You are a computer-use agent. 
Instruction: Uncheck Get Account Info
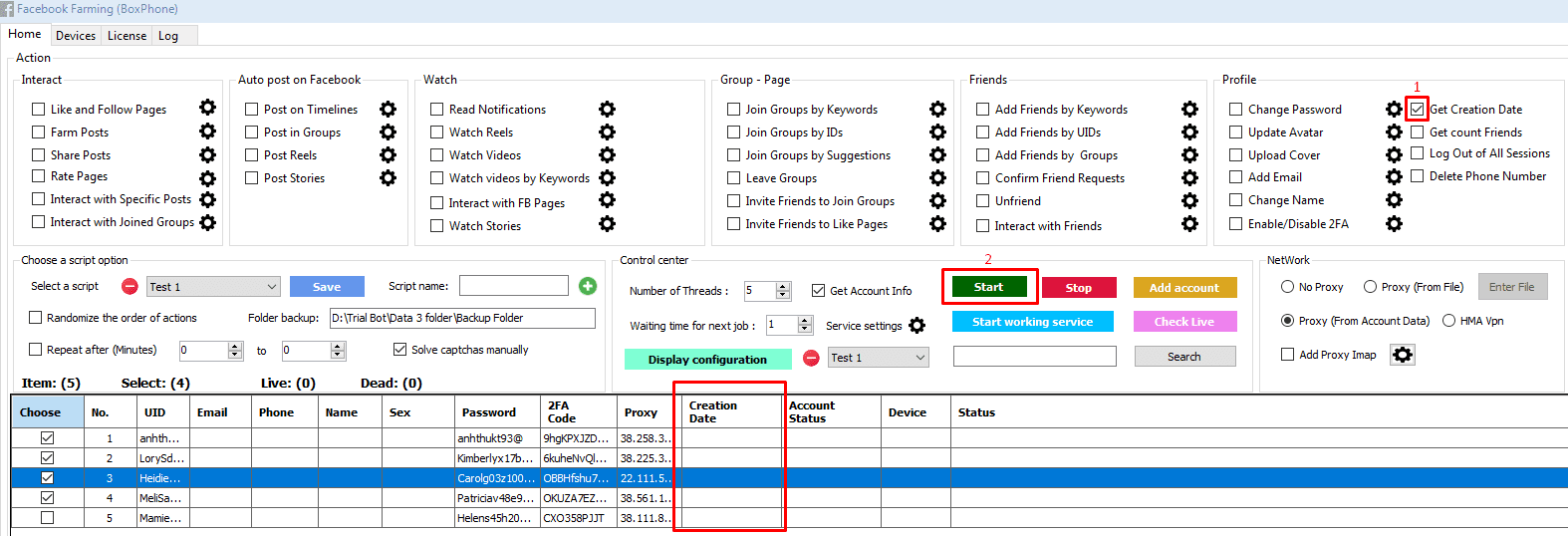tap(818, 290)
